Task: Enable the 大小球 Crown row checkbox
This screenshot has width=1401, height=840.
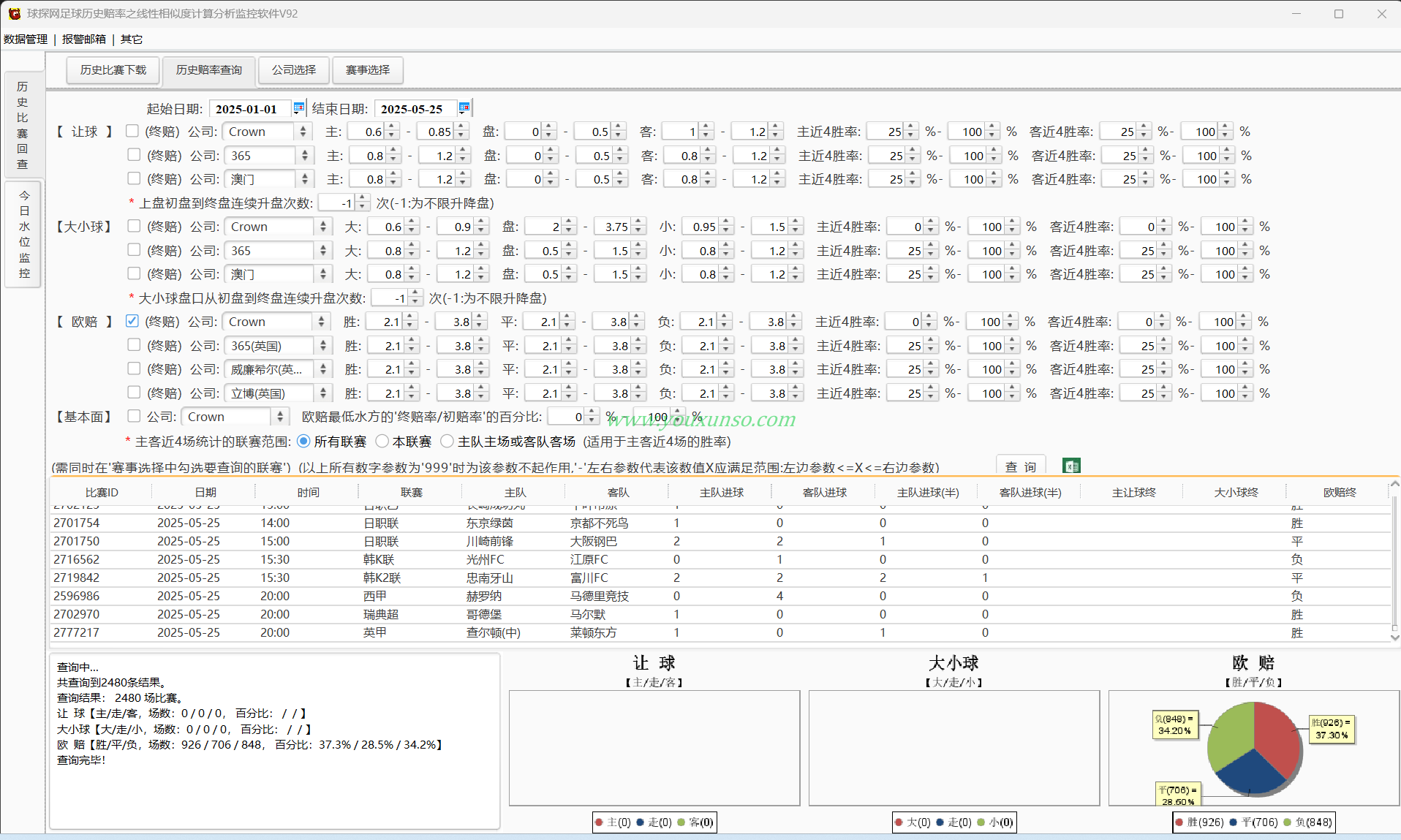Action: click(x=134, y=226)
